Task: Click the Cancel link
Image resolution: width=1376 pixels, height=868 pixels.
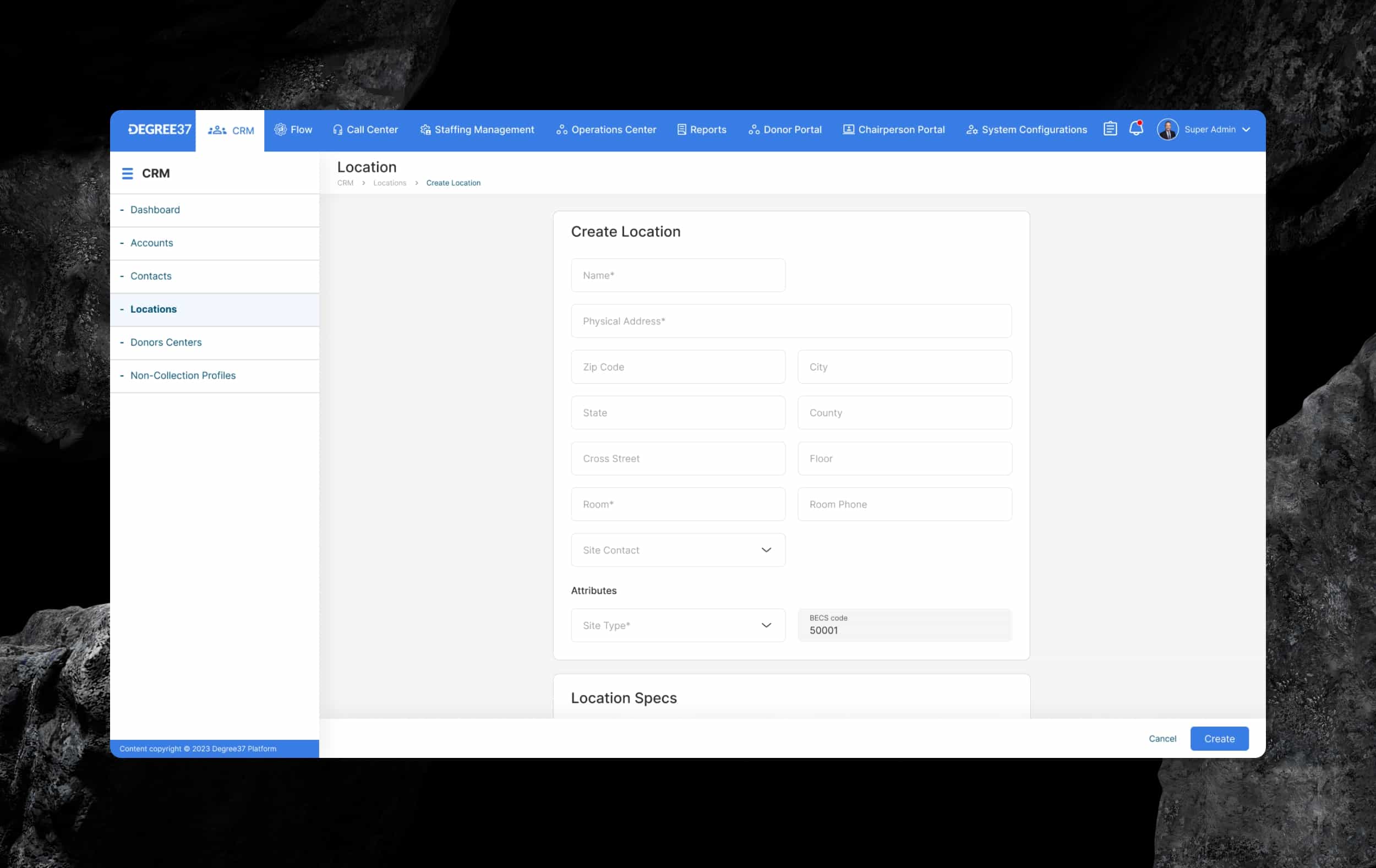Action: [x=1162, y=738]
